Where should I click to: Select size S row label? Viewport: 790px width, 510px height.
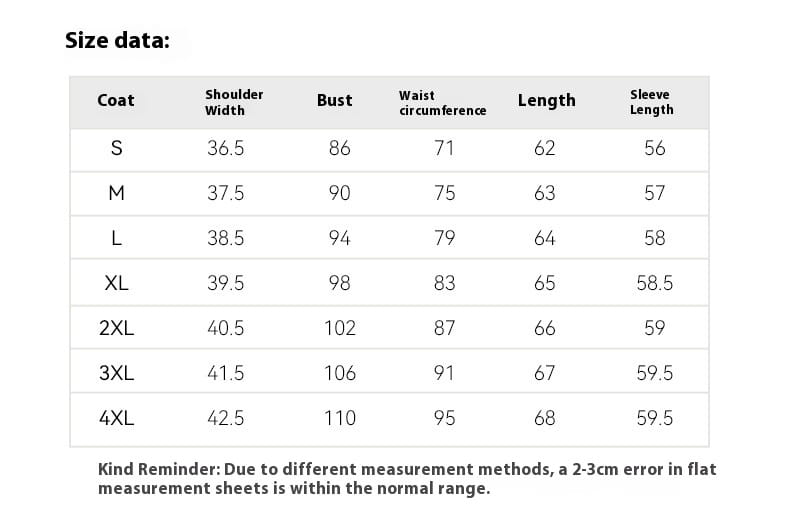(x=116, y=148)
